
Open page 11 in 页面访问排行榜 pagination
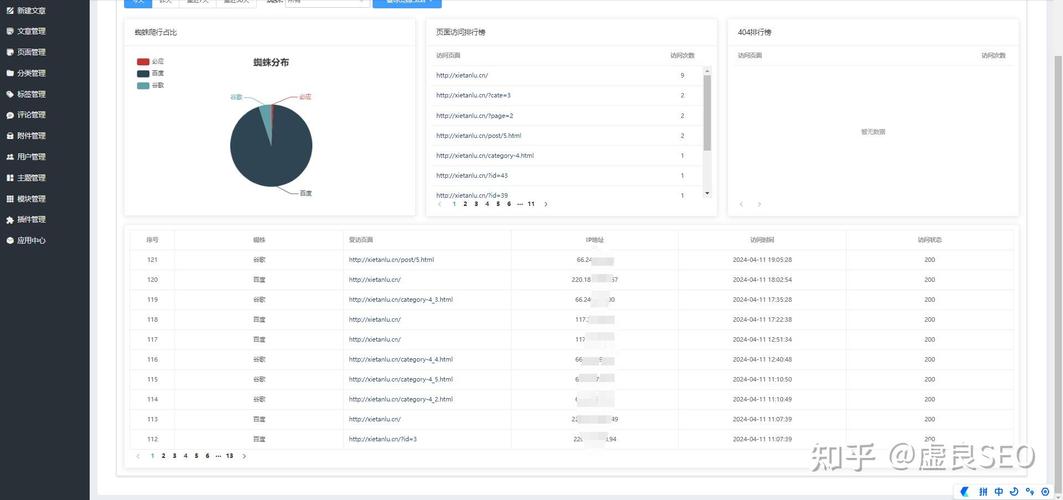point(531,204)
